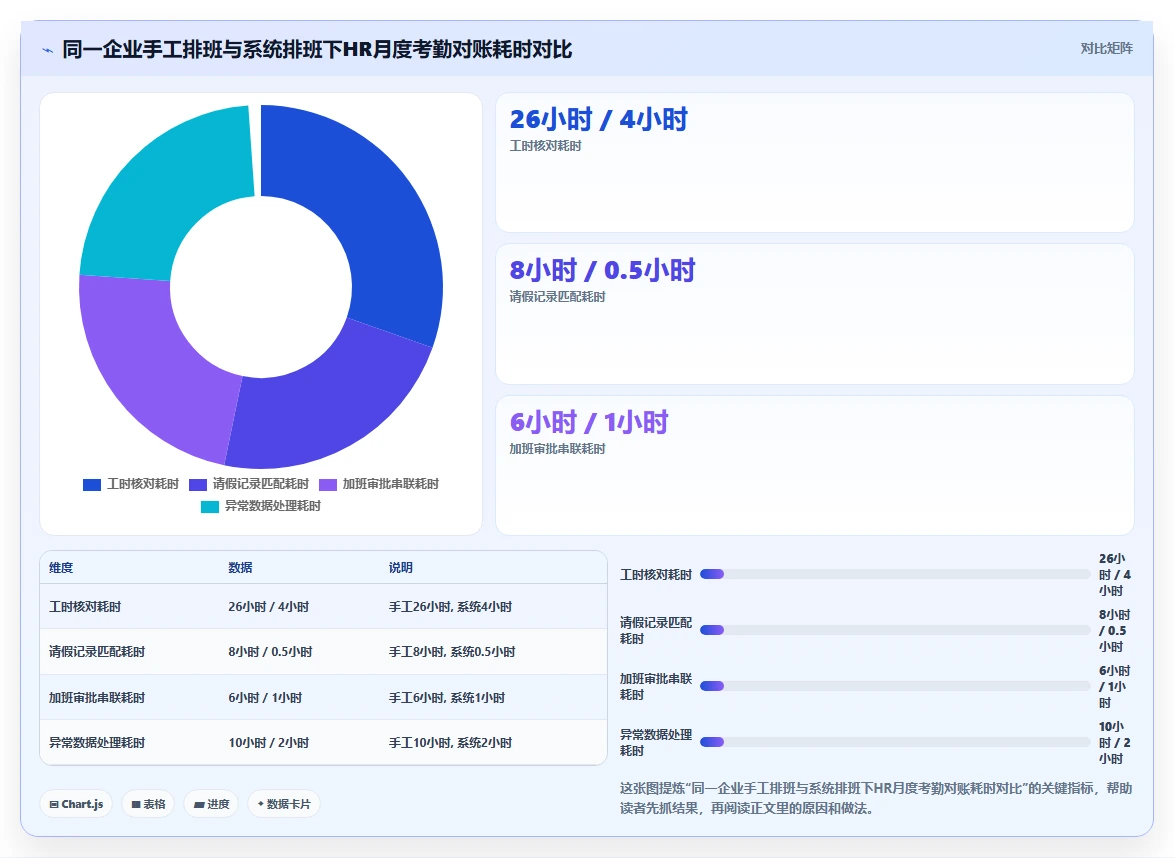Click the 加班审批串联耗时 progress bar
Image resolution: width=1174 pixels, height=858 pixels.
(x=895, y=686)
